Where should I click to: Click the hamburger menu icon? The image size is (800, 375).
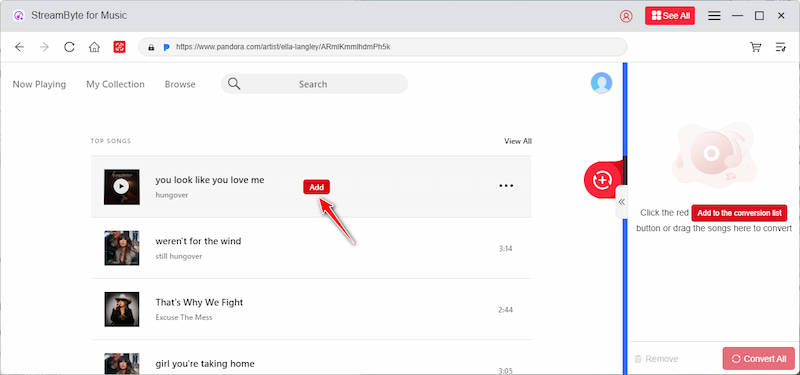(x=714, y=16)
